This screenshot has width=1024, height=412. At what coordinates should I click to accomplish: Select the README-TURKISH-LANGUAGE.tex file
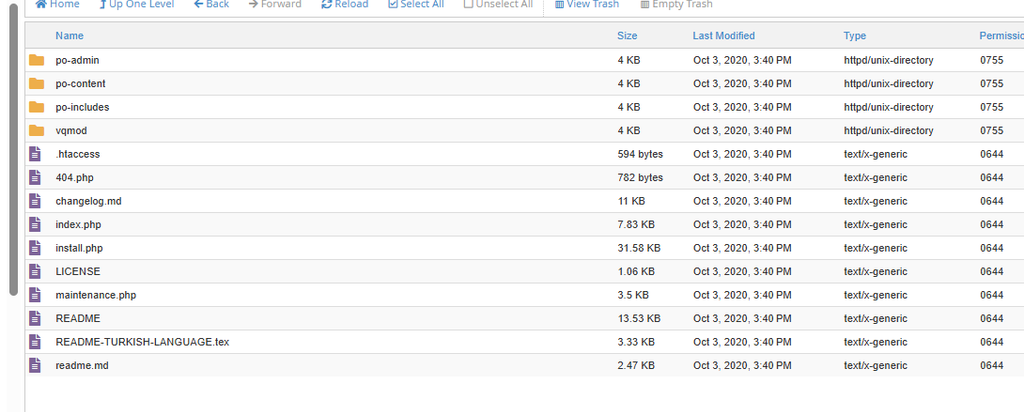click(142, 342)
